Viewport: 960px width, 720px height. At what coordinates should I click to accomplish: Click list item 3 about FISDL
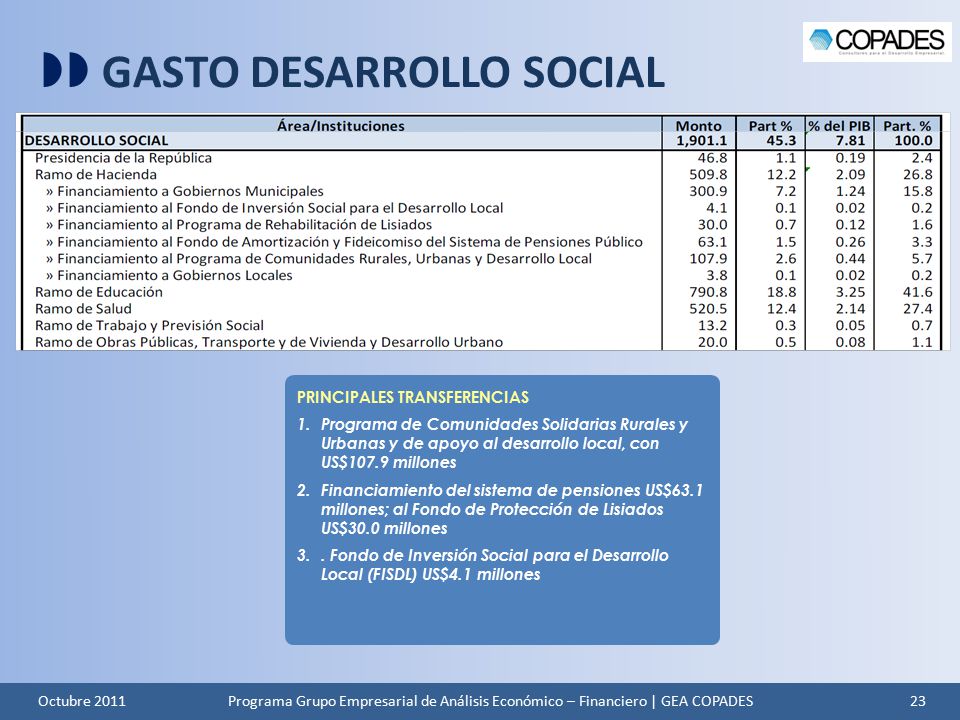pyautogui.click(x=484, y=565)
